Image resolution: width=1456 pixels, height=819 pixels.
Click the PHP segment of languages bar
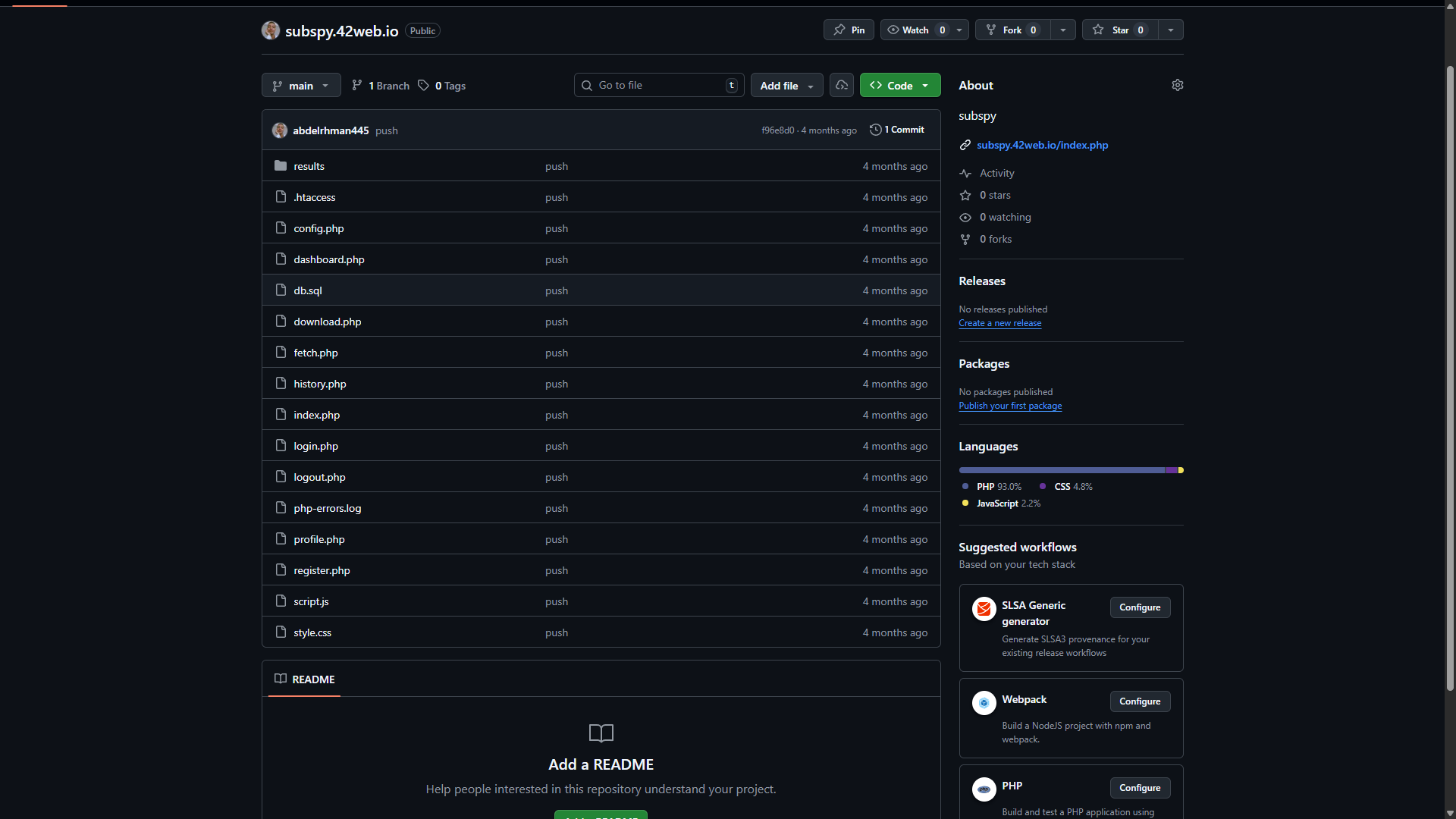click(1062, 470)
